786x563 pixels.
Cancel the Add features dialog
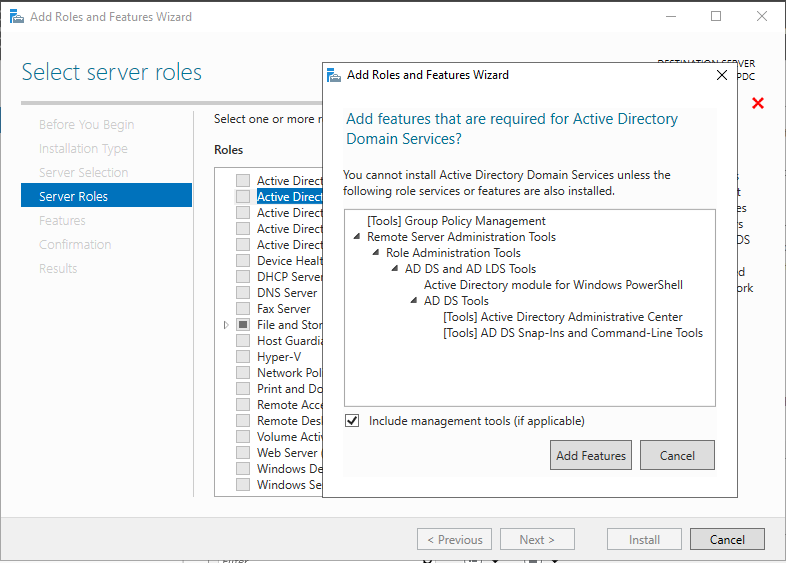pos(677,455)
